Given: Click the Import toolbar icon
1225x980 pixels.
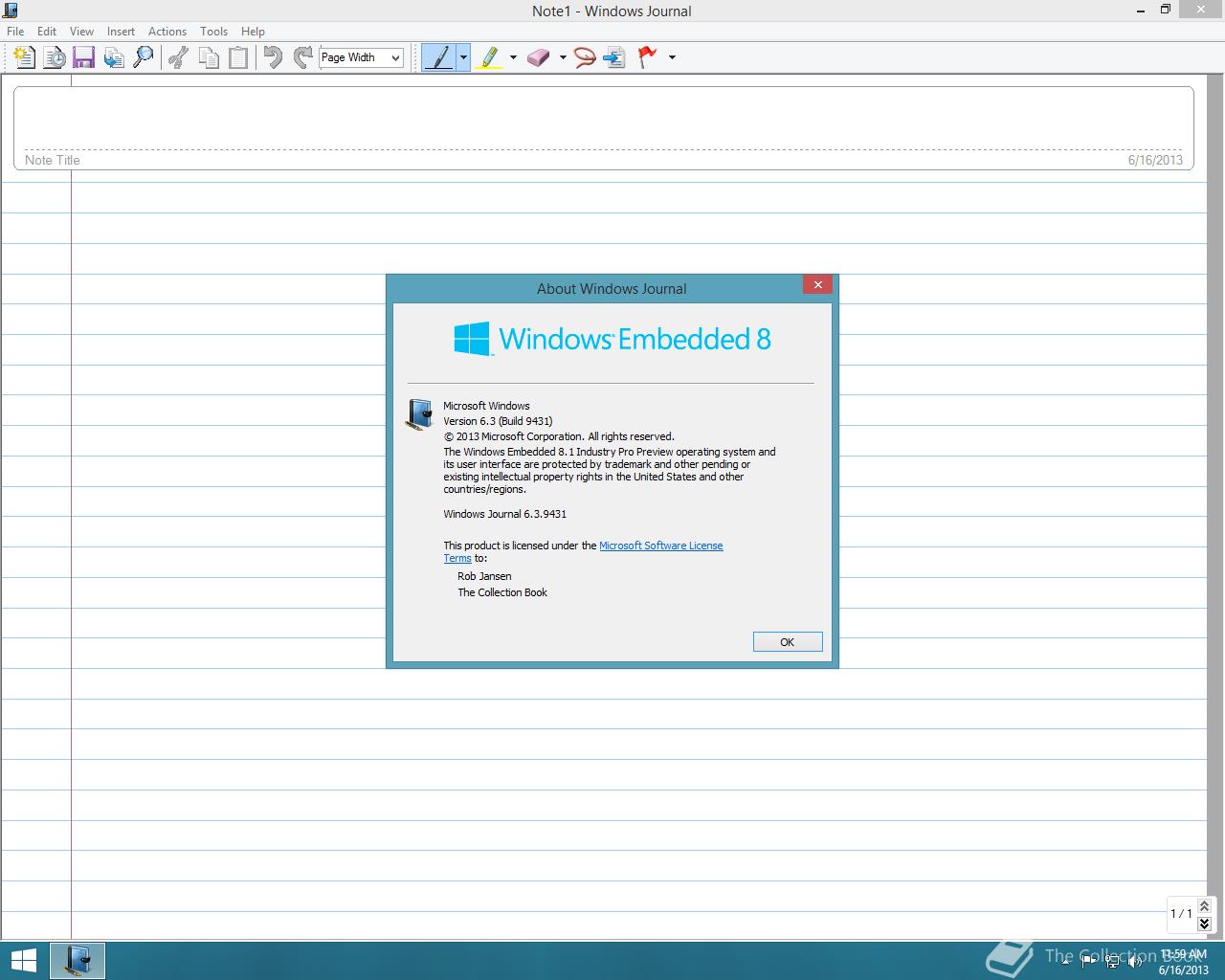Looking at the screenshot, I should [114, 57].
